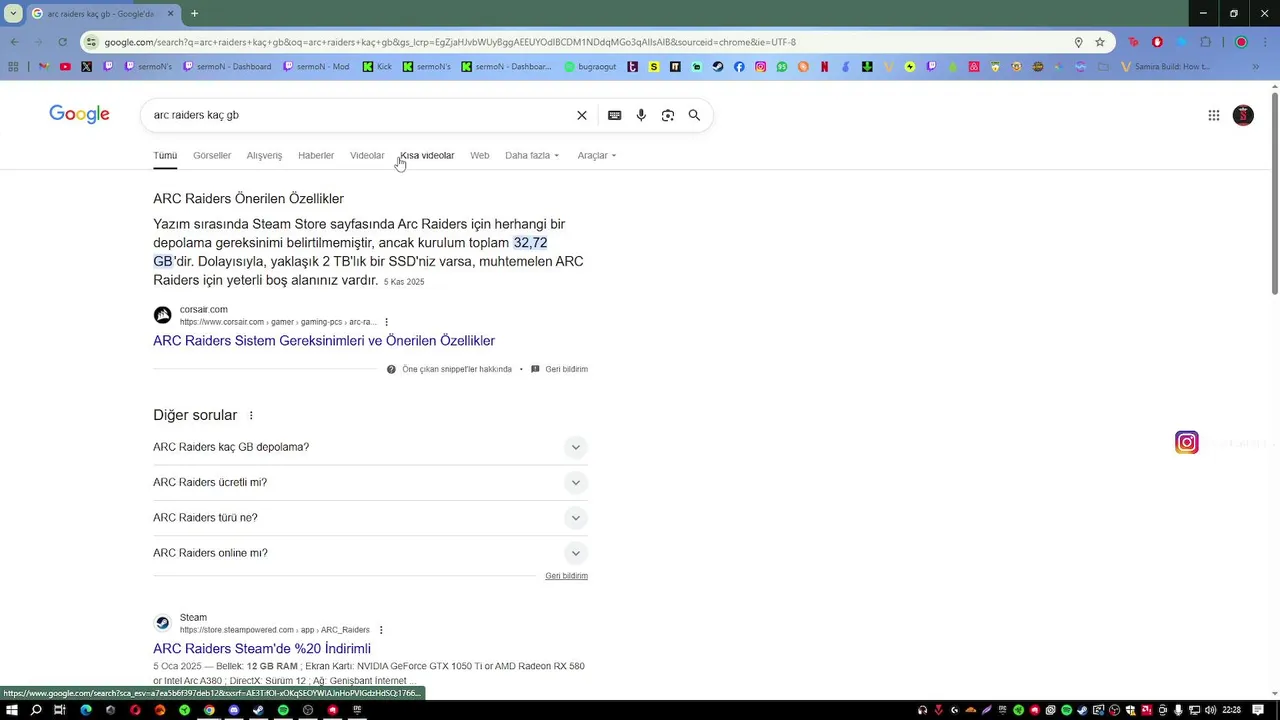Screen dimensions: 1280x720
Task: Open the bugraogut bookmark
Action: 592,67
